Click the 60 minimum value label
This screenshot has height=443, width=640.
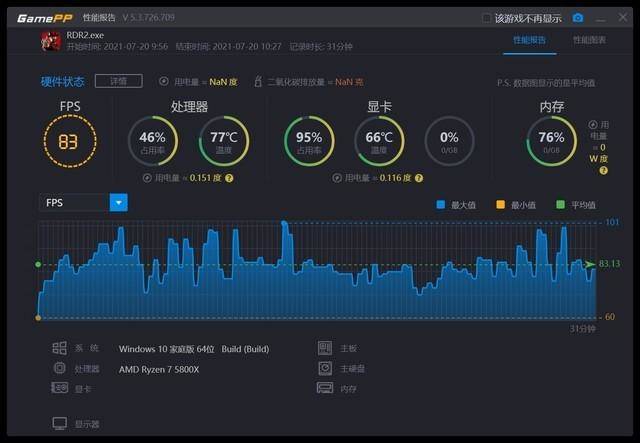610,317
